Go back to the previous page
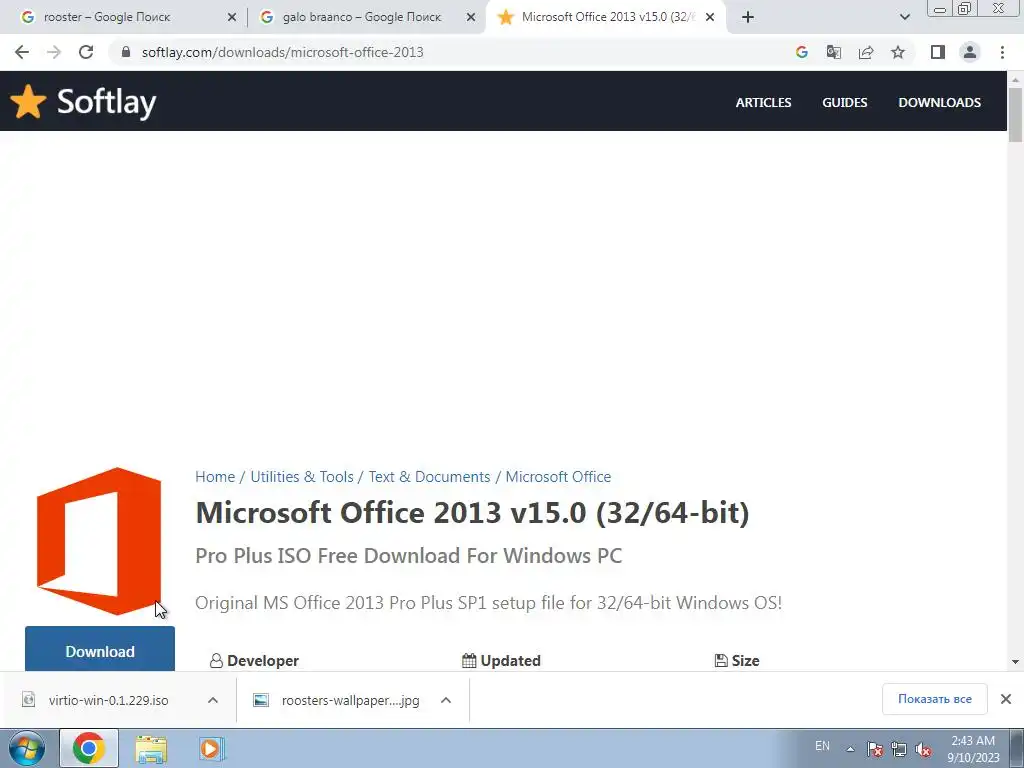 (22, 52)
